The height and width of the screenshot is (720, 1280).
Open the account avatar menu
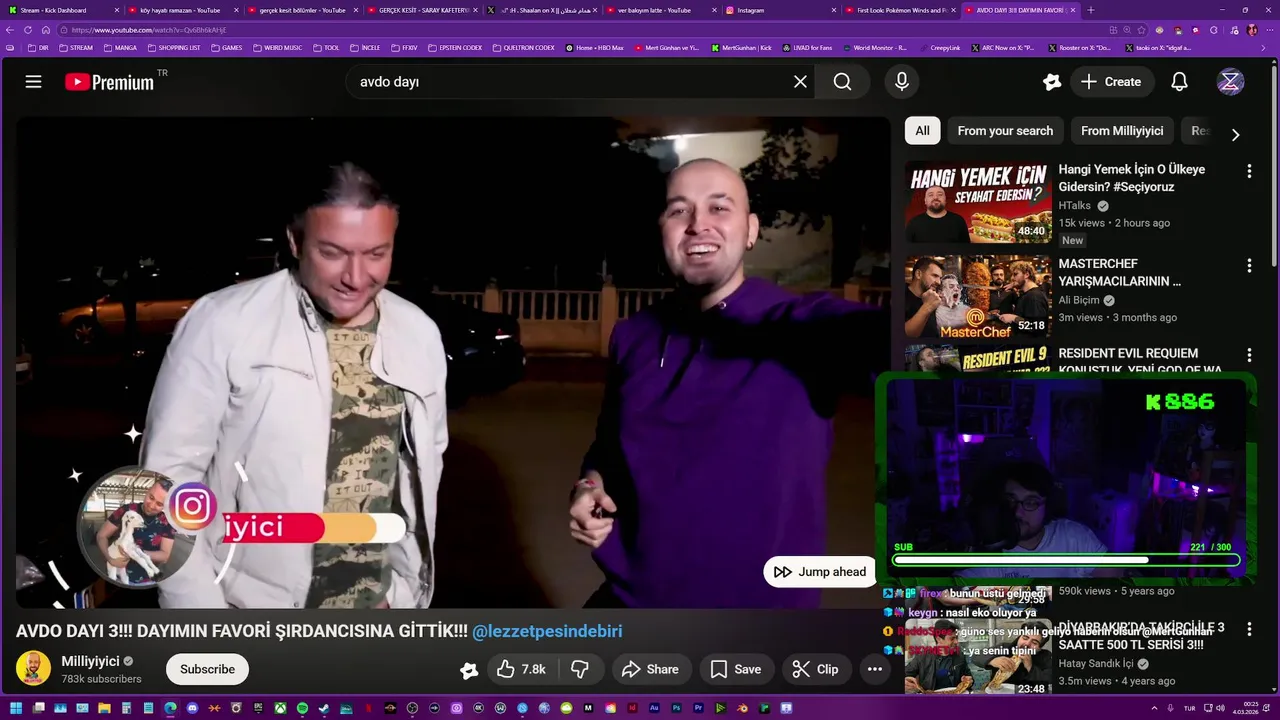(1231, 82)
